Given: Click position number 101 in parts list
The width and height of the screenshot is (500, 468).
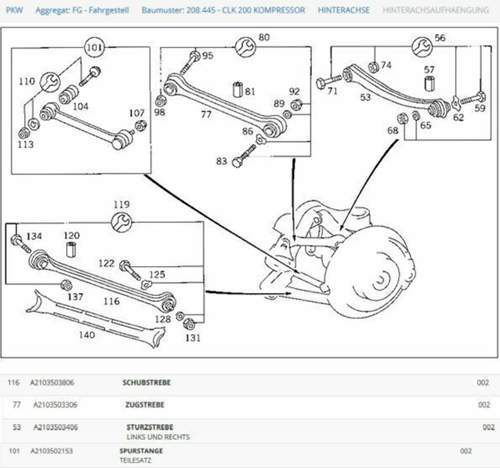Looking at the screenshot, I should click(x=14, y=451).
